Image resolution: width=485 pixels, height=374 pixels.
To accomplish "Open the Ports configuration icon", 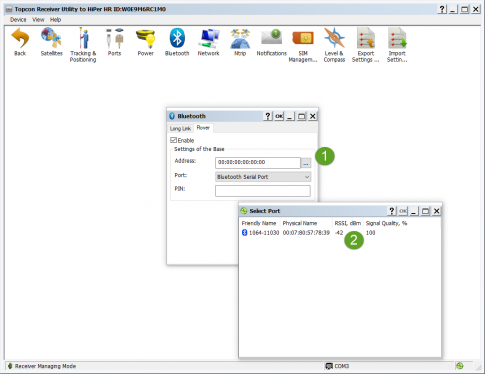I will pos(114,42).
